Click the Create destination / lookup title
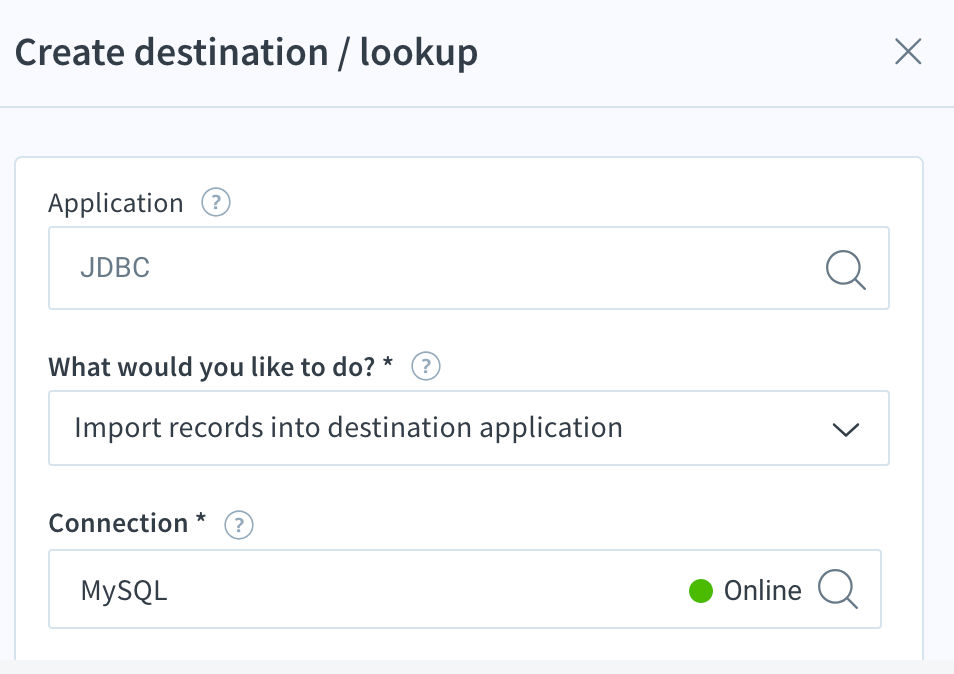This screenshot has height=674, width=954. (246, 52)
